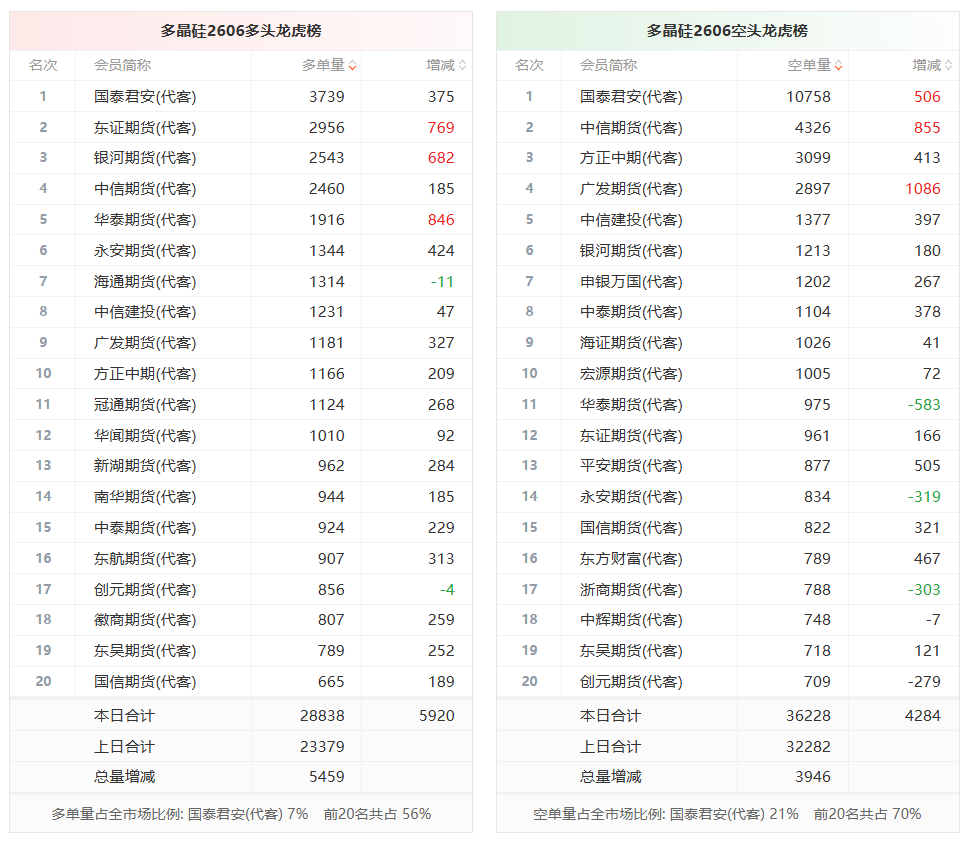The width and height of the screenshot is (971, 844).
Task: Select 中信期货(代客) in the short table
Action: (631, 128)
